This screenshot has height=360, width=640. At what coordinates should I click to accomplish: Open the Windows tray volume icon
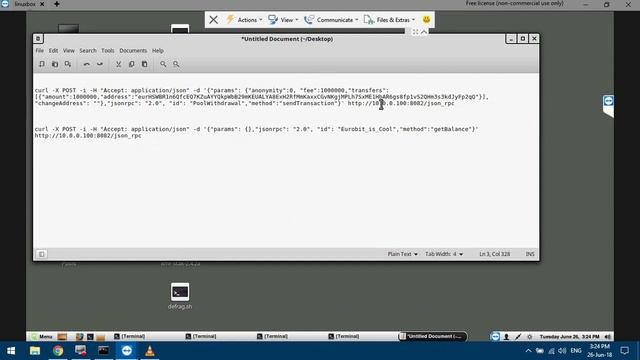tap(562, 351)
